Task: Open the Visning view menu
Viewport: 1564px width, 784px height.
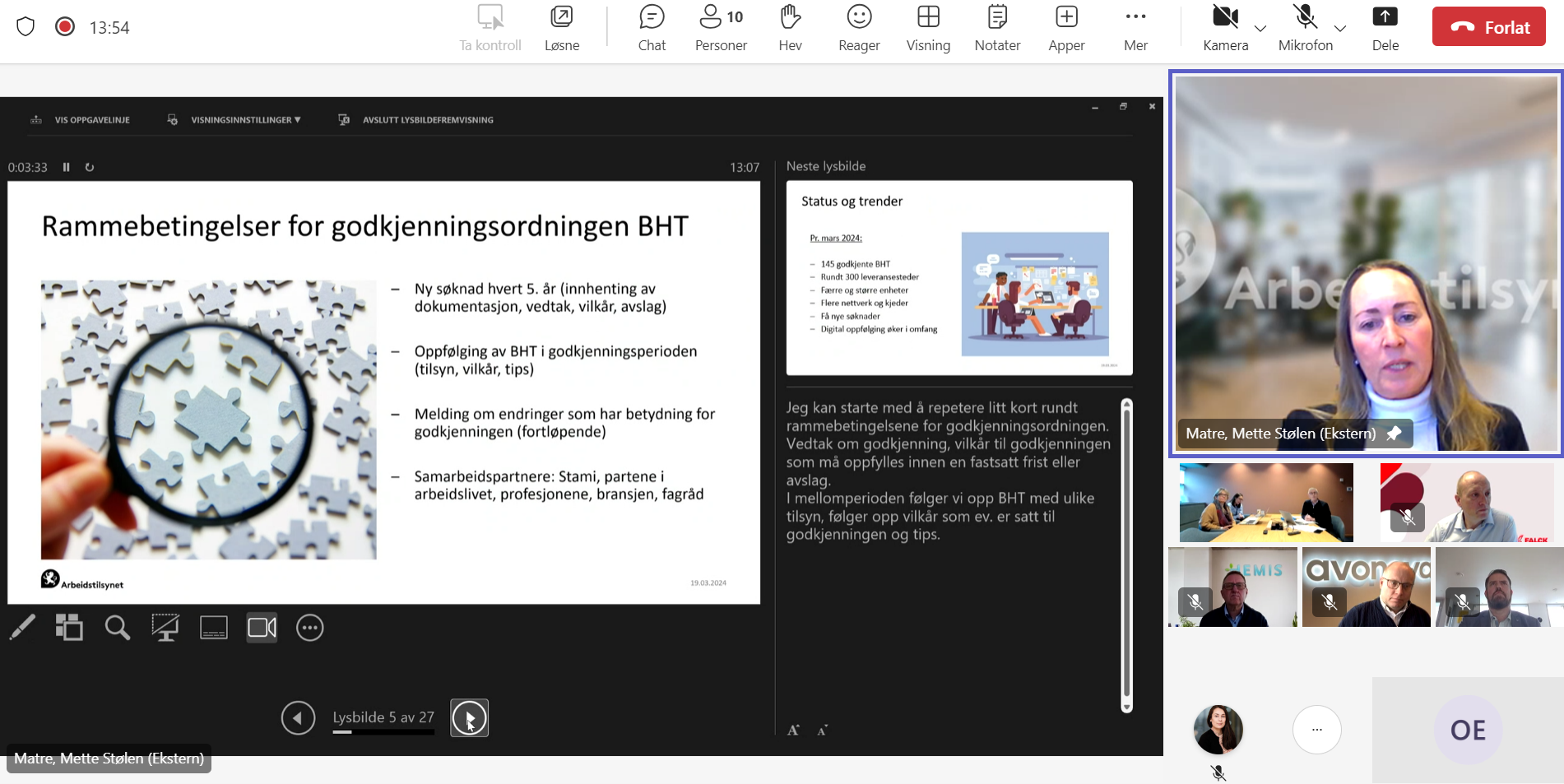Action: (928, 28)
